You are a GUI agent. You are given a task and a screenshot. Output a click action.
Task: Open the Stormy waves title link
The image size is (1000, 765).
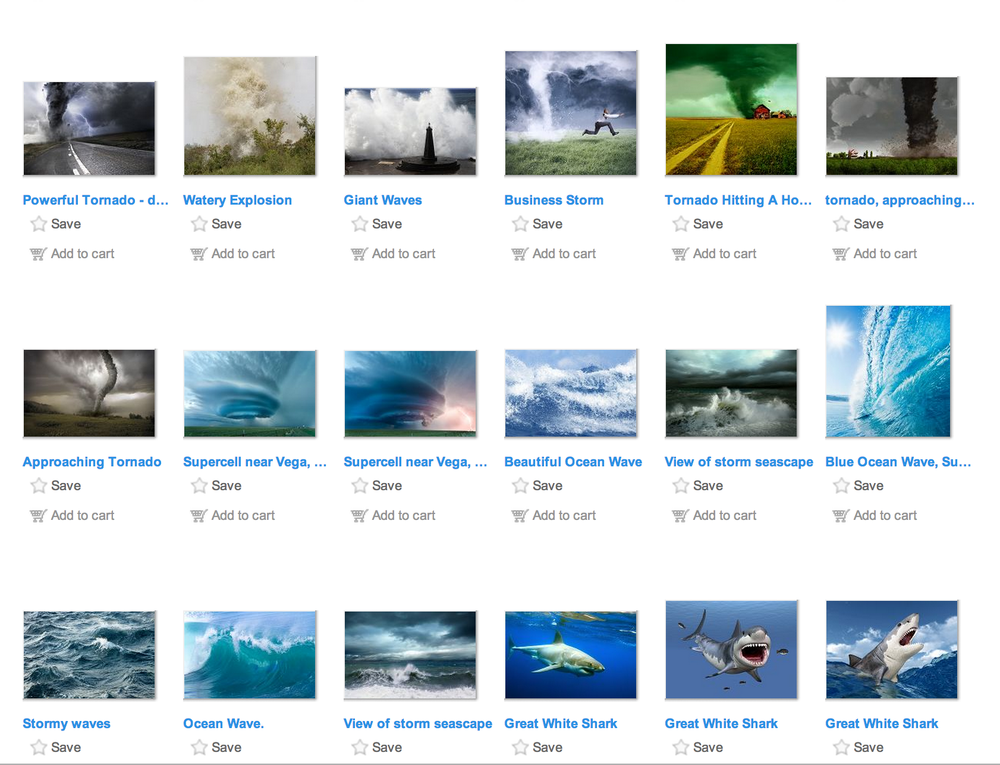(66, 724)
